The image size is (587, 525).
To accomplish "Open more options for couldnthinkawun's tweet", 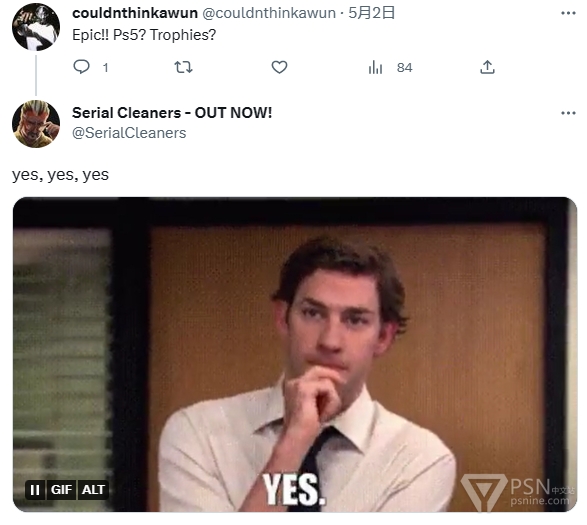I will (568, 13).
